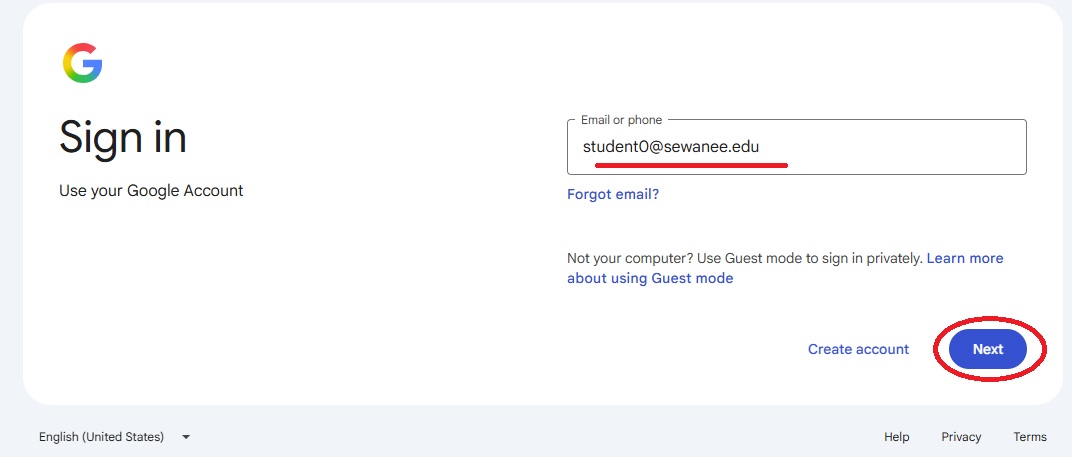The width and height of the screenshot is (1072, 457).
Task: Click the language selector dropdown arrow
Action: 186,436
